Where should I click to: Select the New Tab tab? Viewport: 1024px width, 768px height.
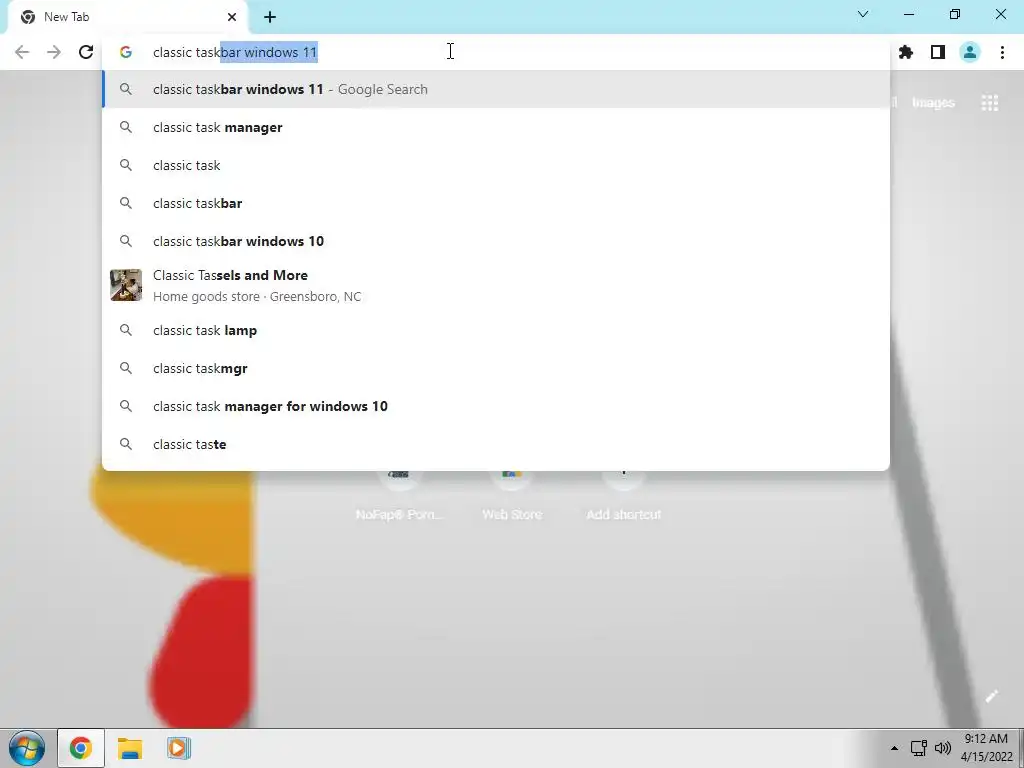click(127, 17)
